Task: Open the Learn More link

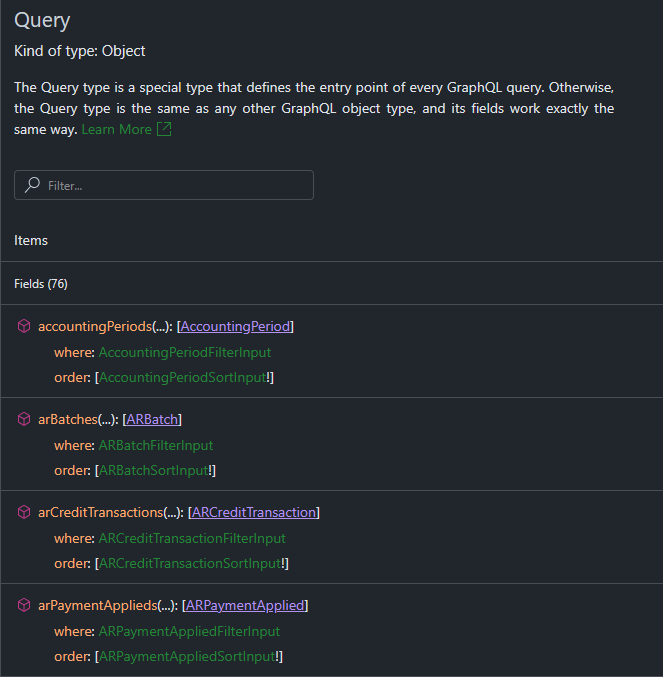Action: (x=116, y=130)
